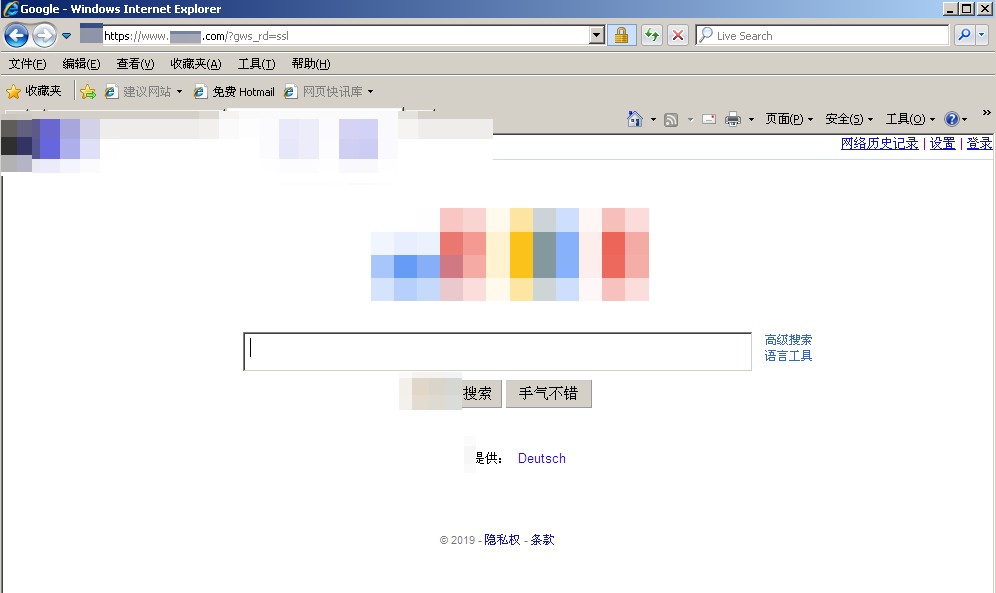
Task: Click the browser Forward arrow button
Action: 44,35
